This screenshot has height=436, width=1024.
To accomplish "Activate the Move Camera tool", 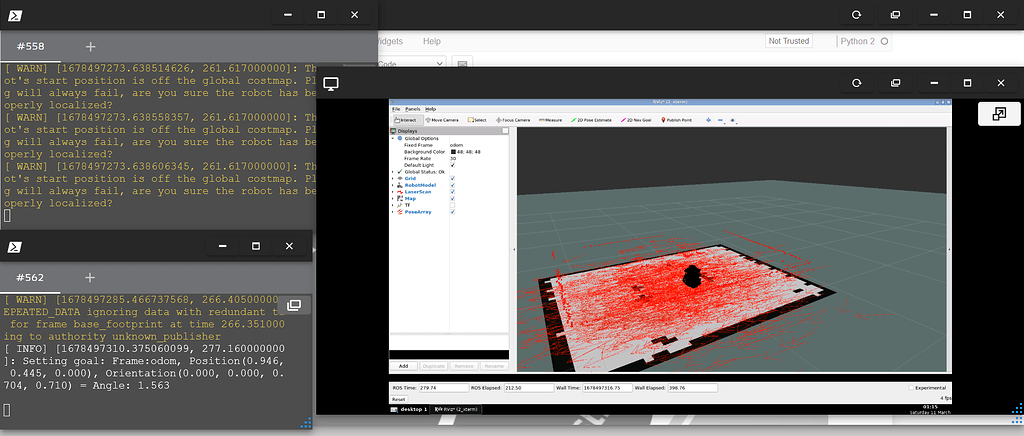I will (x=442, y=120).
